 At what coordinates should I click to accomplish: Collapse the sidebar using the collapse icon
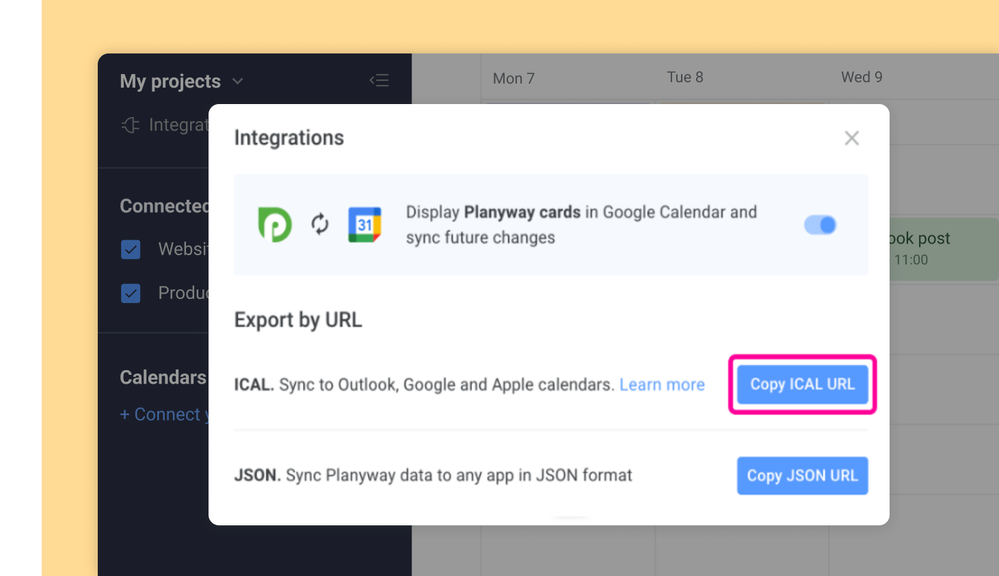[x=379, y=80]
